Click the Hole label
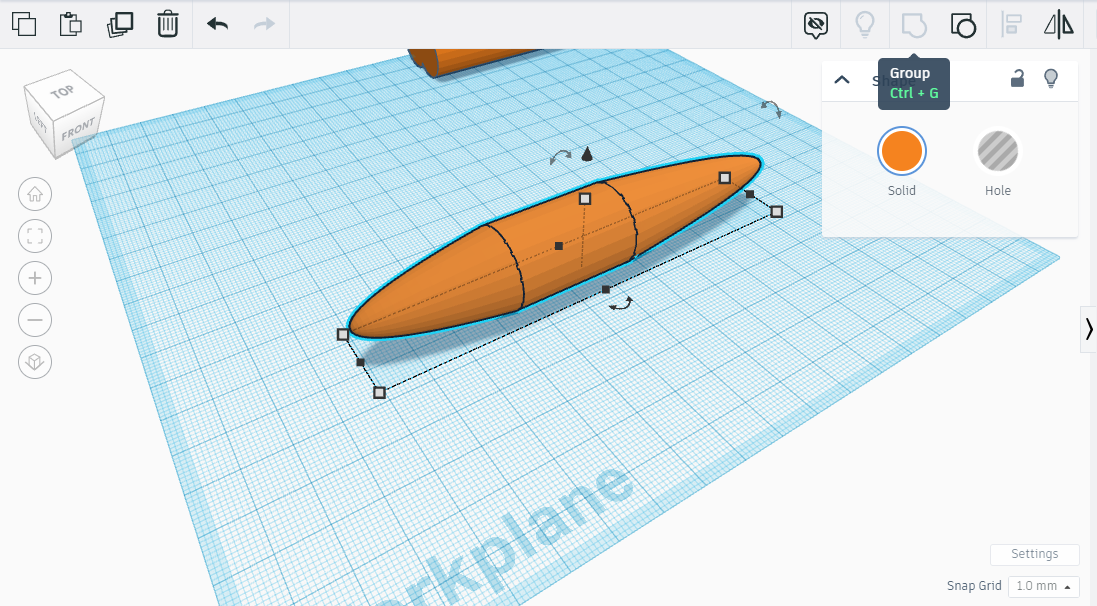Screen dimensions: 1097x606 998,190
